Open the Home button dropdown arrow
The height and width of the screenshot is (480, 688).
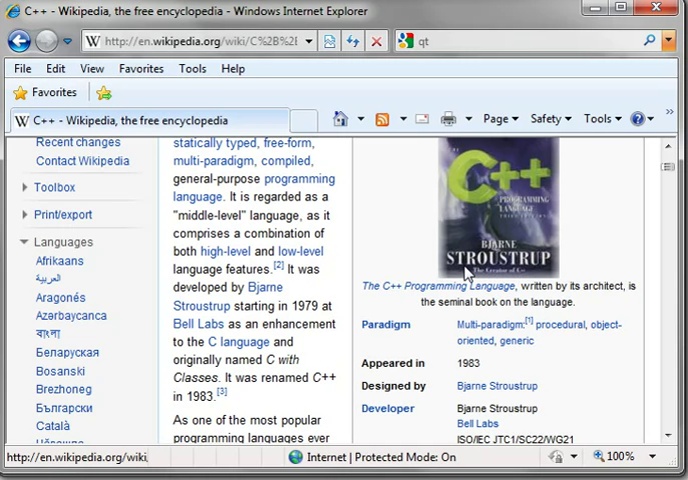click(x=361, y=119)
